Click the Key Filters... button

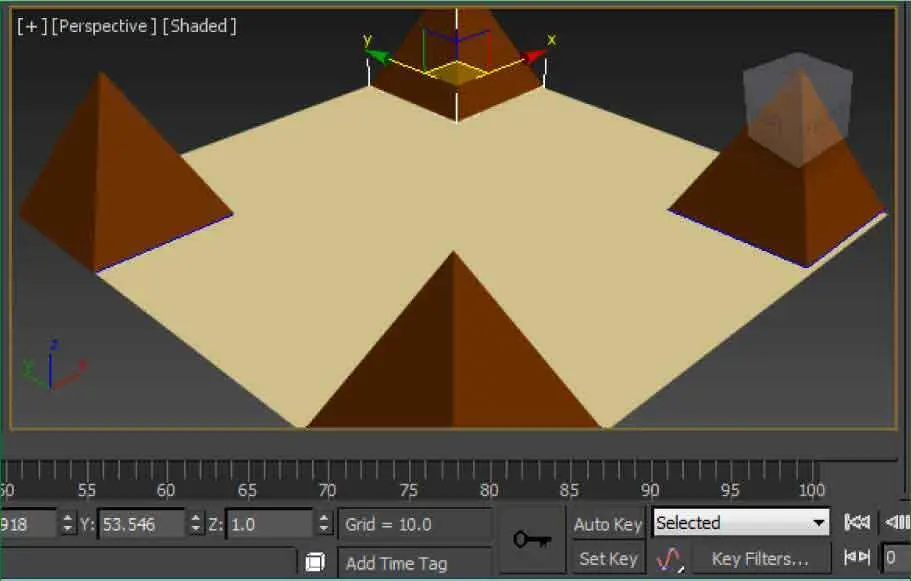coord(759,559)
